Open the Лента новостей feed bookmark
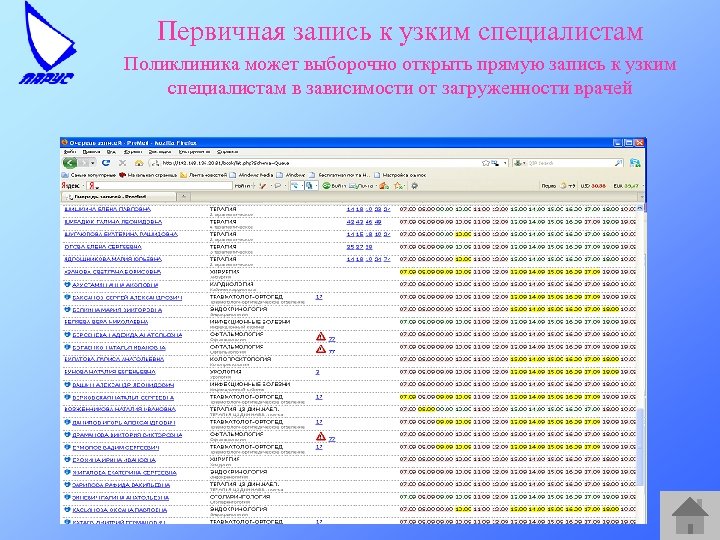The image size is (720, 540). [x=203, y=175]
